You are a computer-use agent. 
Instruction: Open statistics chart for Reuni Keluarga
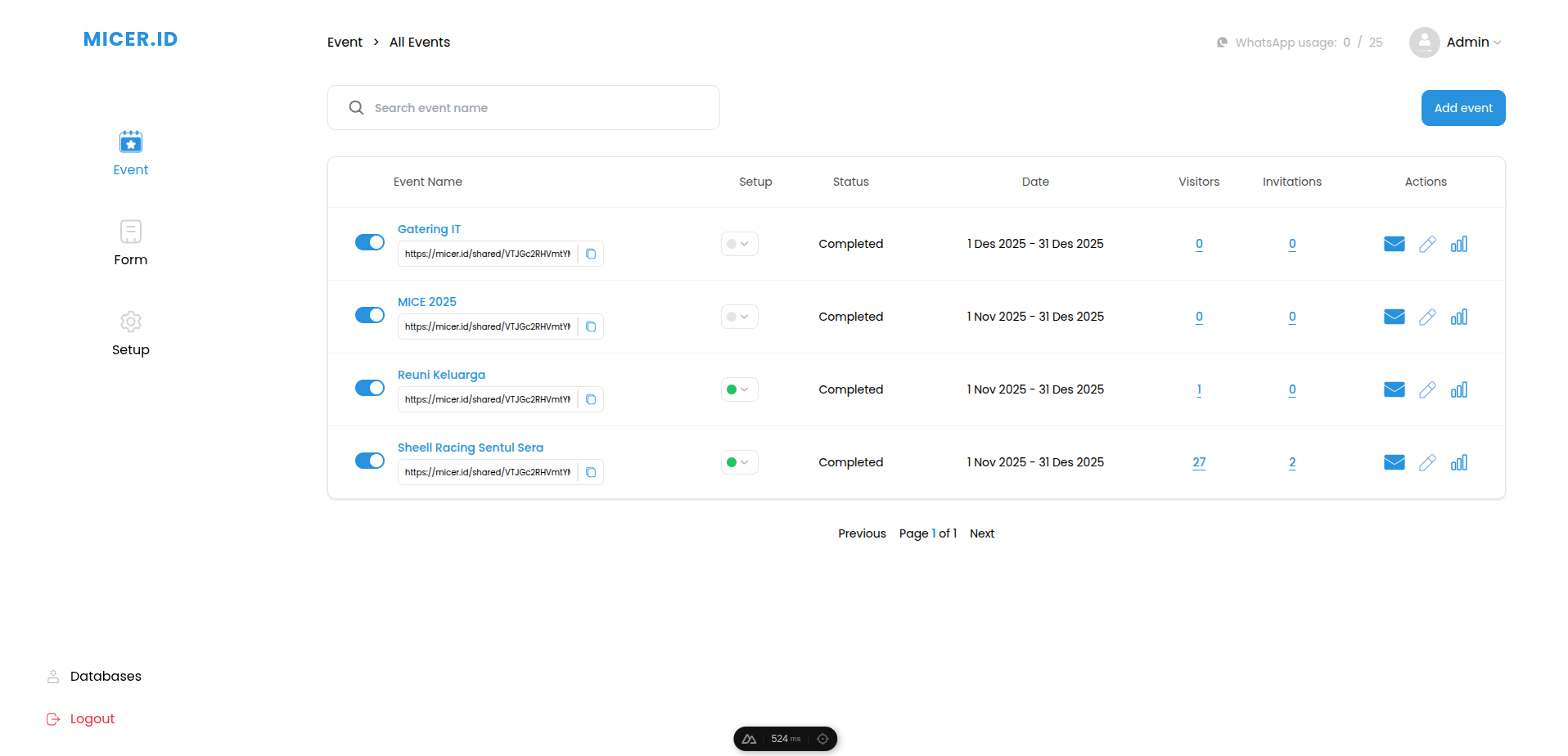coord(1458,389)
